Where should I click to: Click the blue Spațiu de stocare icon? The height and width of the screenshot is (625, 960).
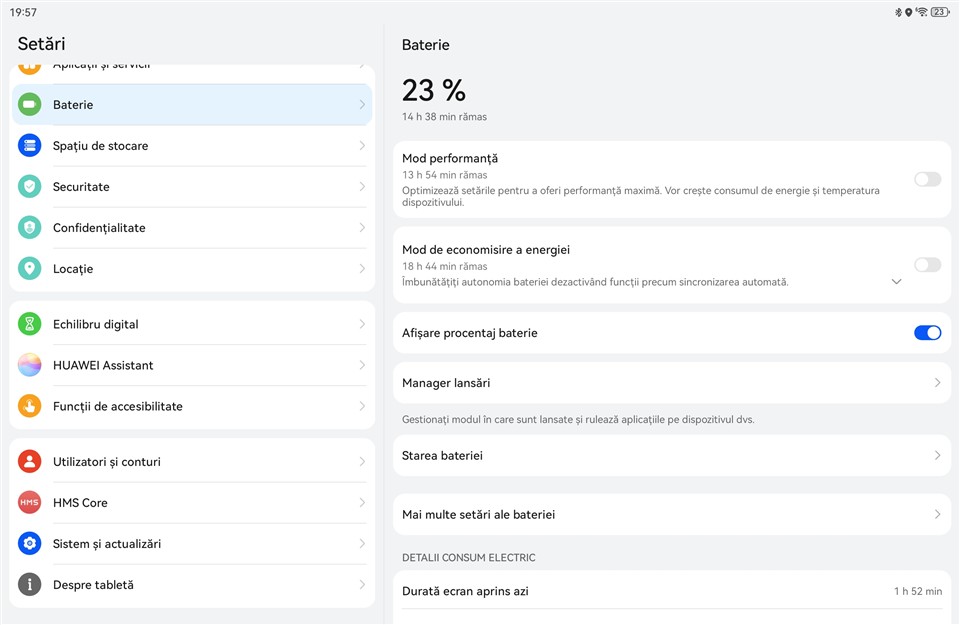[x=30, y=146]
